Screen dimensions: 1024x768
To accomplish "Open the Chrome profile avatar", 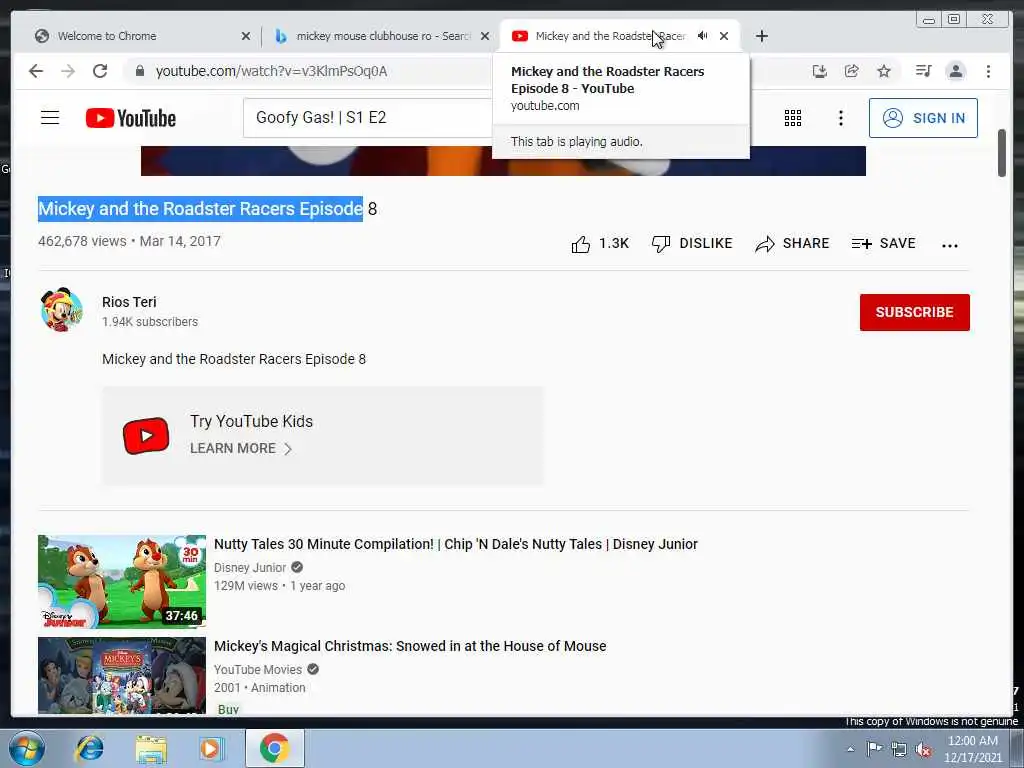I will click(955, 71).
